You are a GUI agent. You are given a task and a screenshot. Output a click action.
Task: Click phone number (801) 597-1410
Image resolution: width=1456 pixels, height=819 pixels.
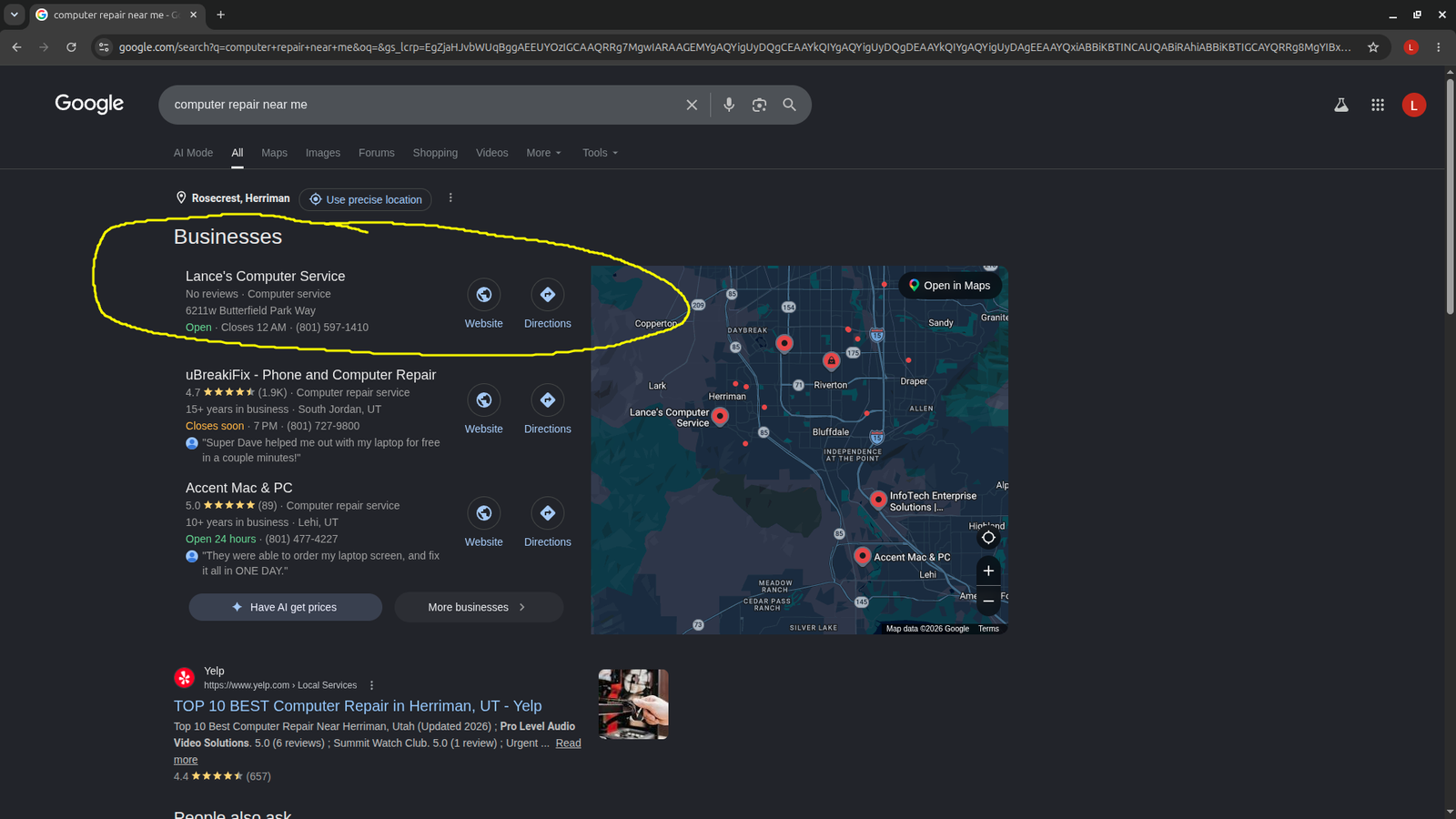coord(332,328)
